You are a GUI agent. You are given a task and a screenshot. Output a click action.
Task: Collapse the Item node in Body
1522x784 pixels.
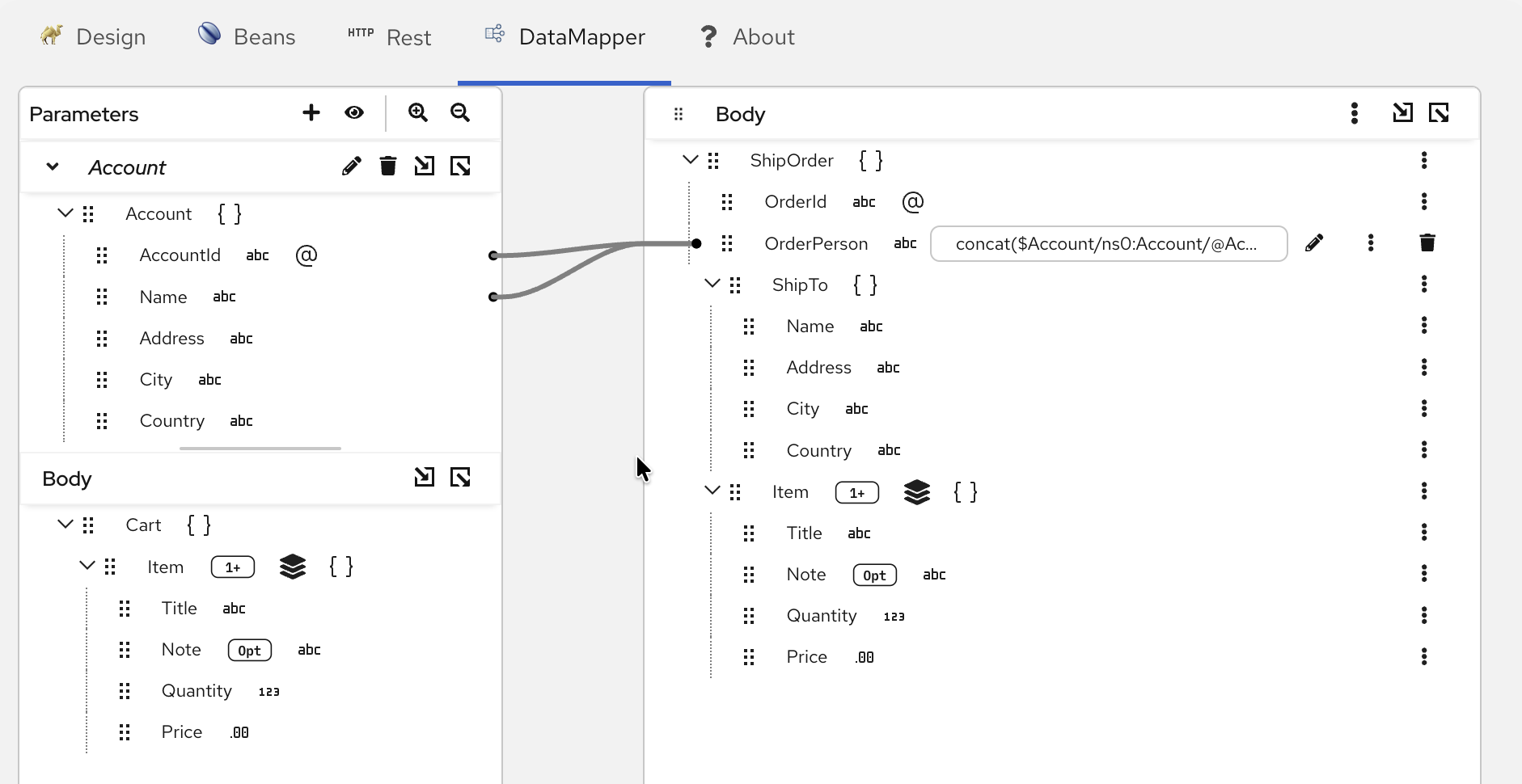712,491
